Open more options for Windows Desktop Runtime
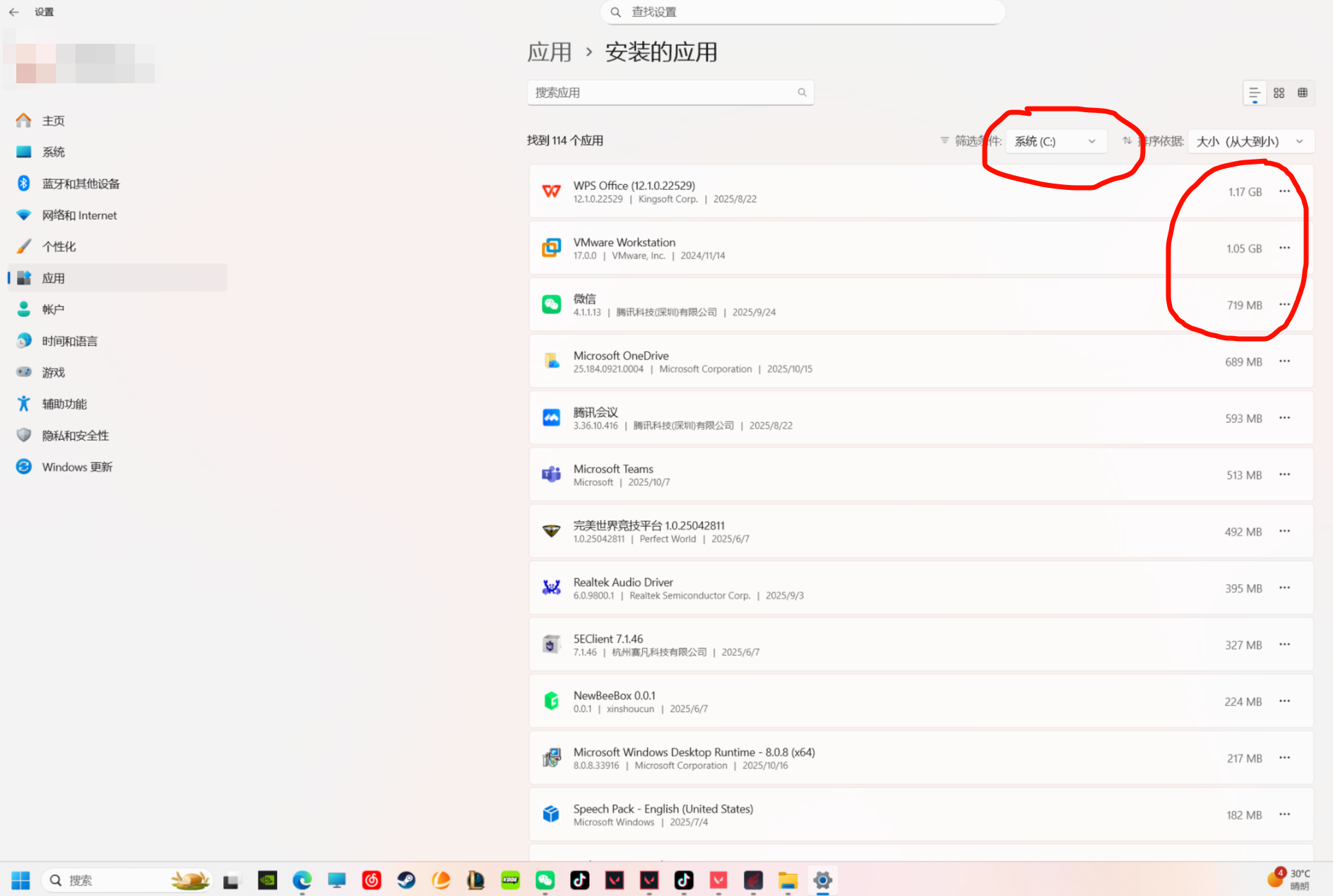This screenshot has height=896, width=1333. click(1284, 758)
